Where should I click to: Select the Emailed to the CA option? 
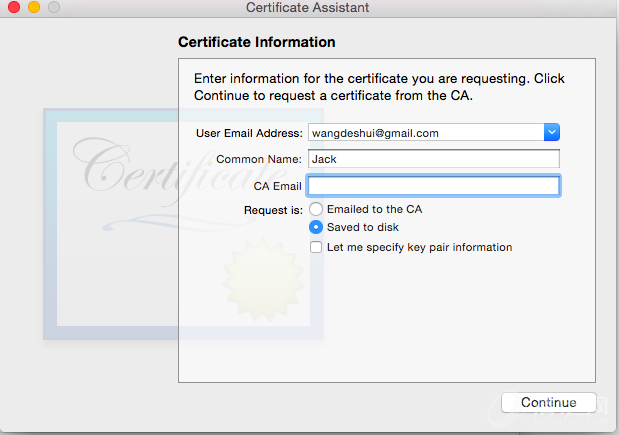316,209
